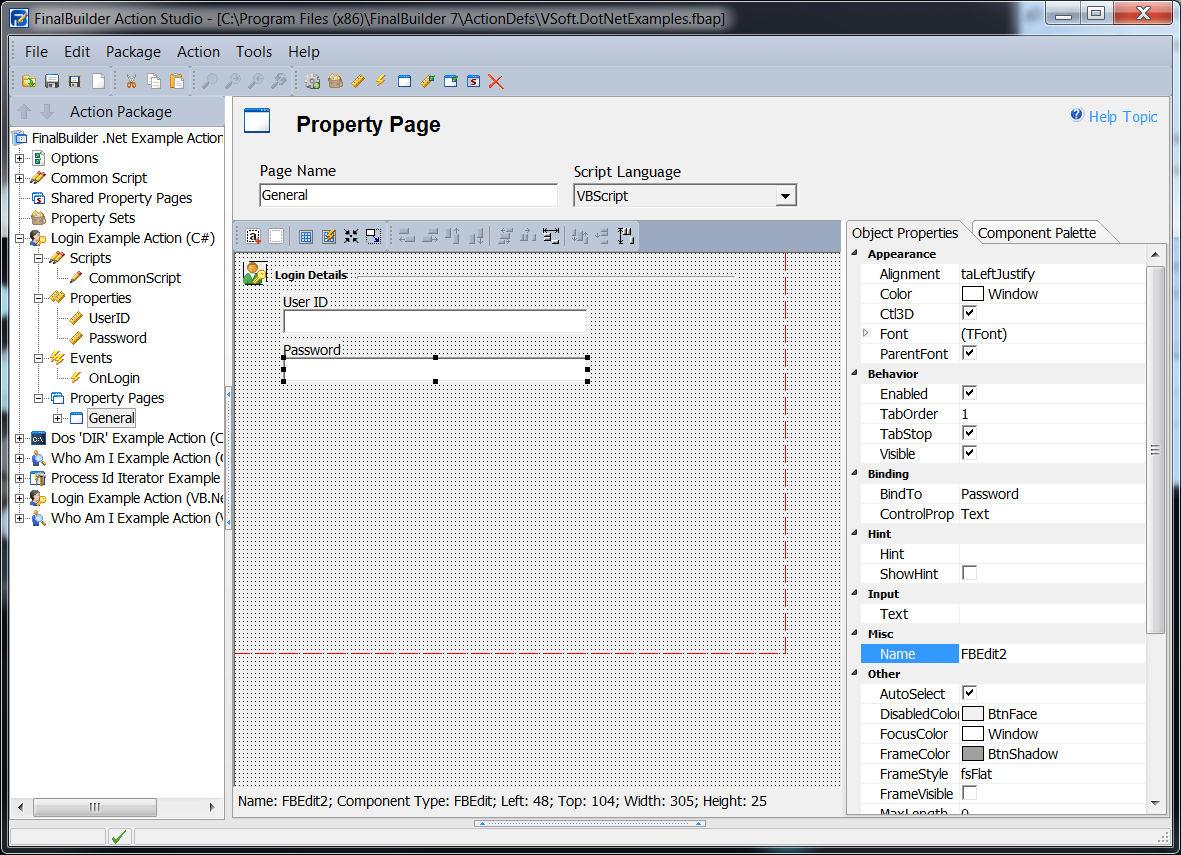Click the Page Name input field
Image resolution: width=1181 pixels, height=855 pixels.
tap(408, 195)
